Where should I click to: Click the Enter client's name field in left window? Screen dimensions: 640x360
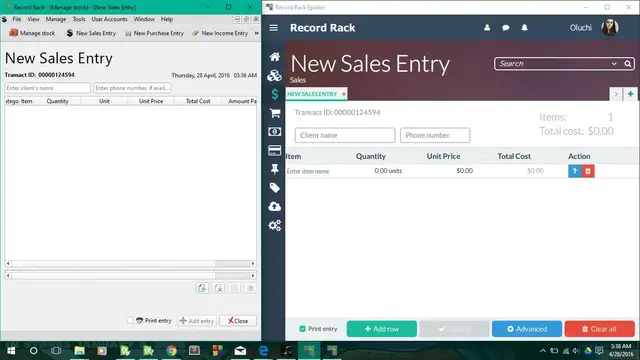(x=48, y=88)
